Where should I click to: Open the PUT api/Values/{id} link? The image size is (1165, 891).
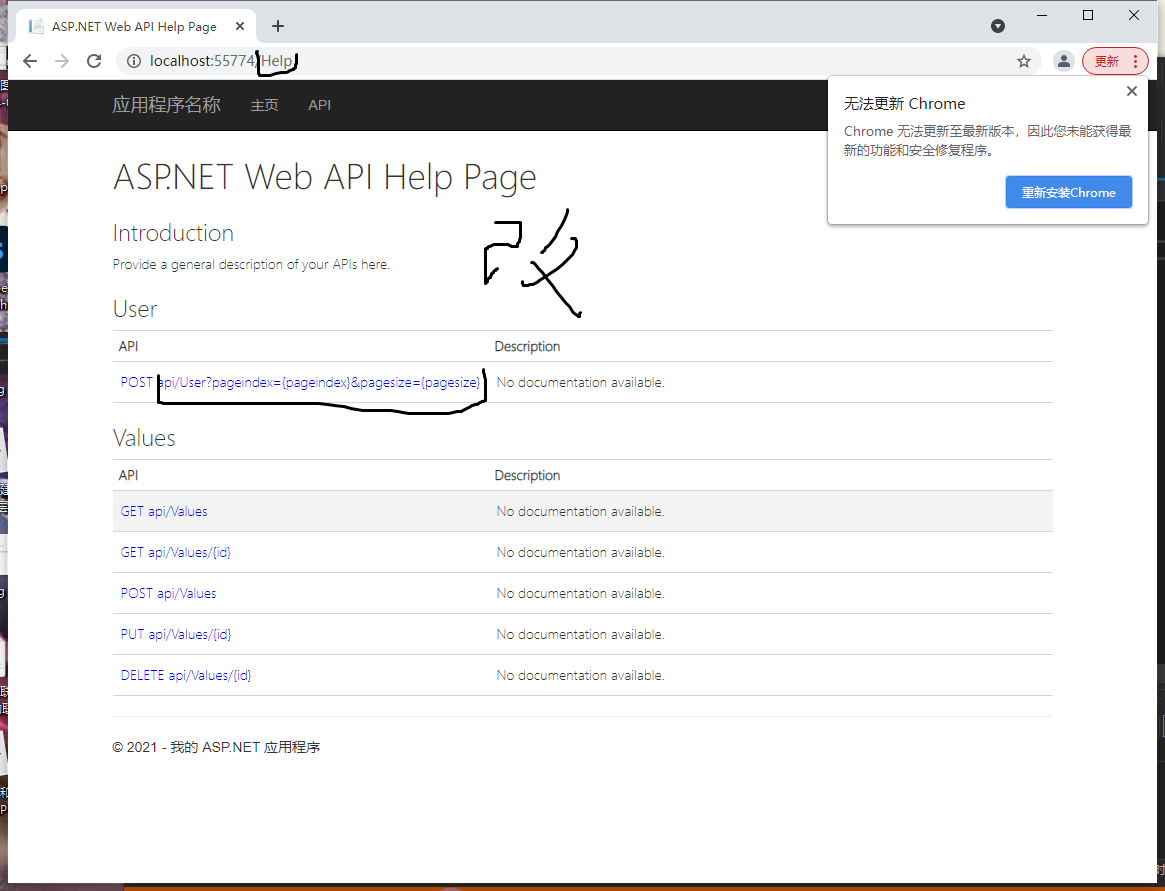176,634
